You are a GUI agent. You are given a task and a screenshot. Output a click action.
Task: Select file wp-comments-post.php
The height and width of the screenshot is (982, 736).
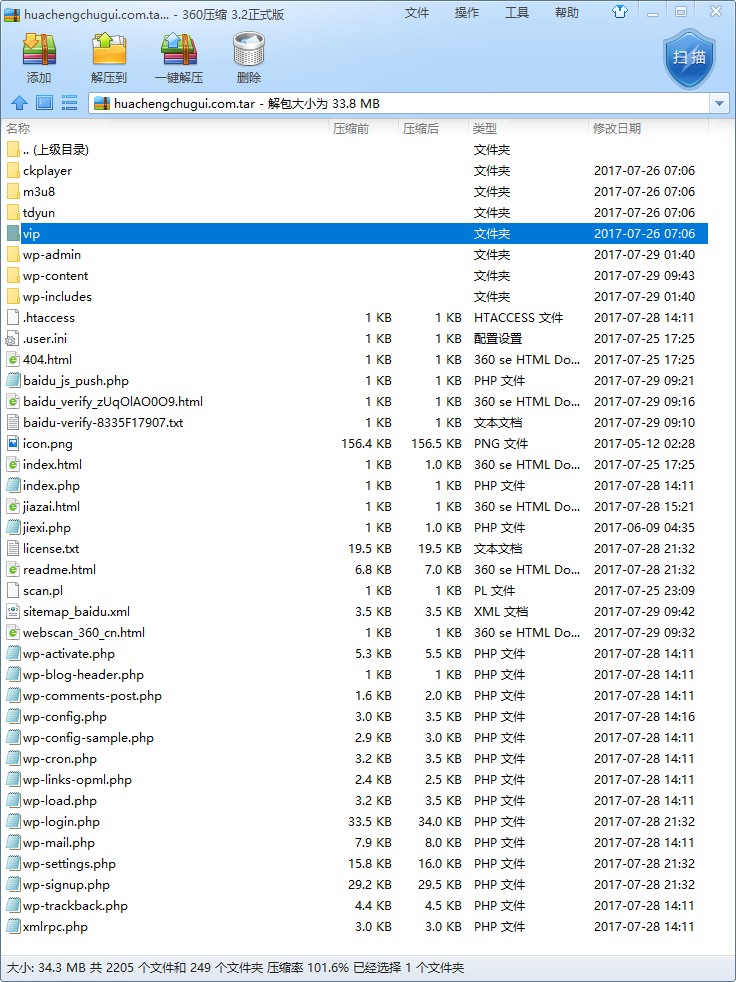coord(355,695)
